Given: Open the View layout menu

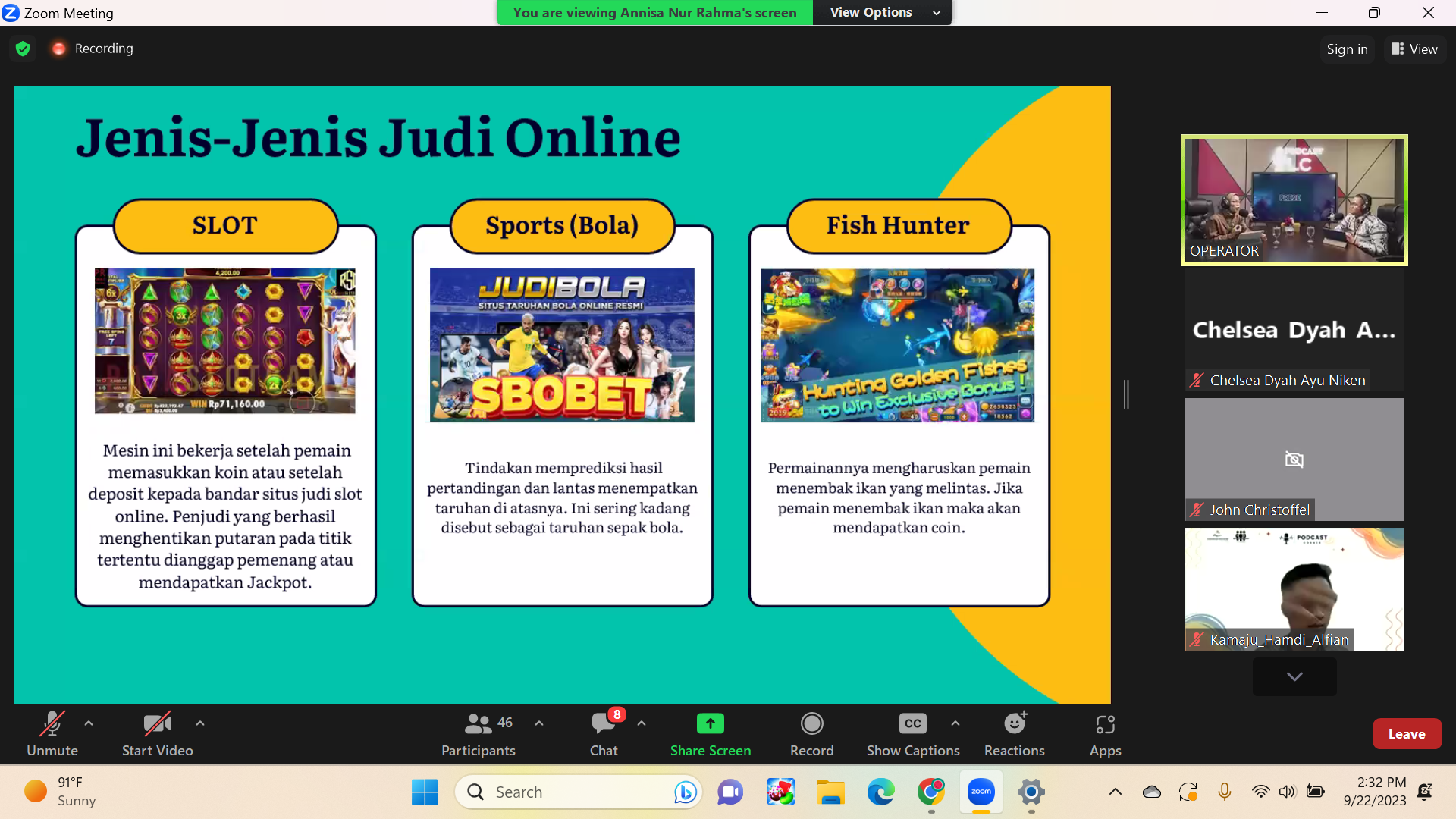Looking at the screenshot, I should click(1414, 49).
